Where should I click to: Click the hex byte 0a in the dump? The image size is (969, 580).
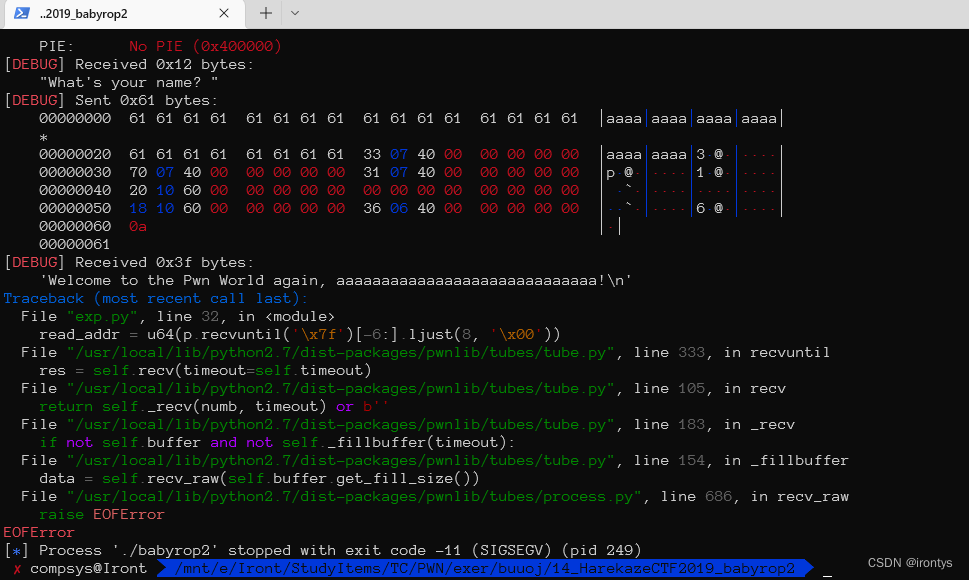point(137,226)
